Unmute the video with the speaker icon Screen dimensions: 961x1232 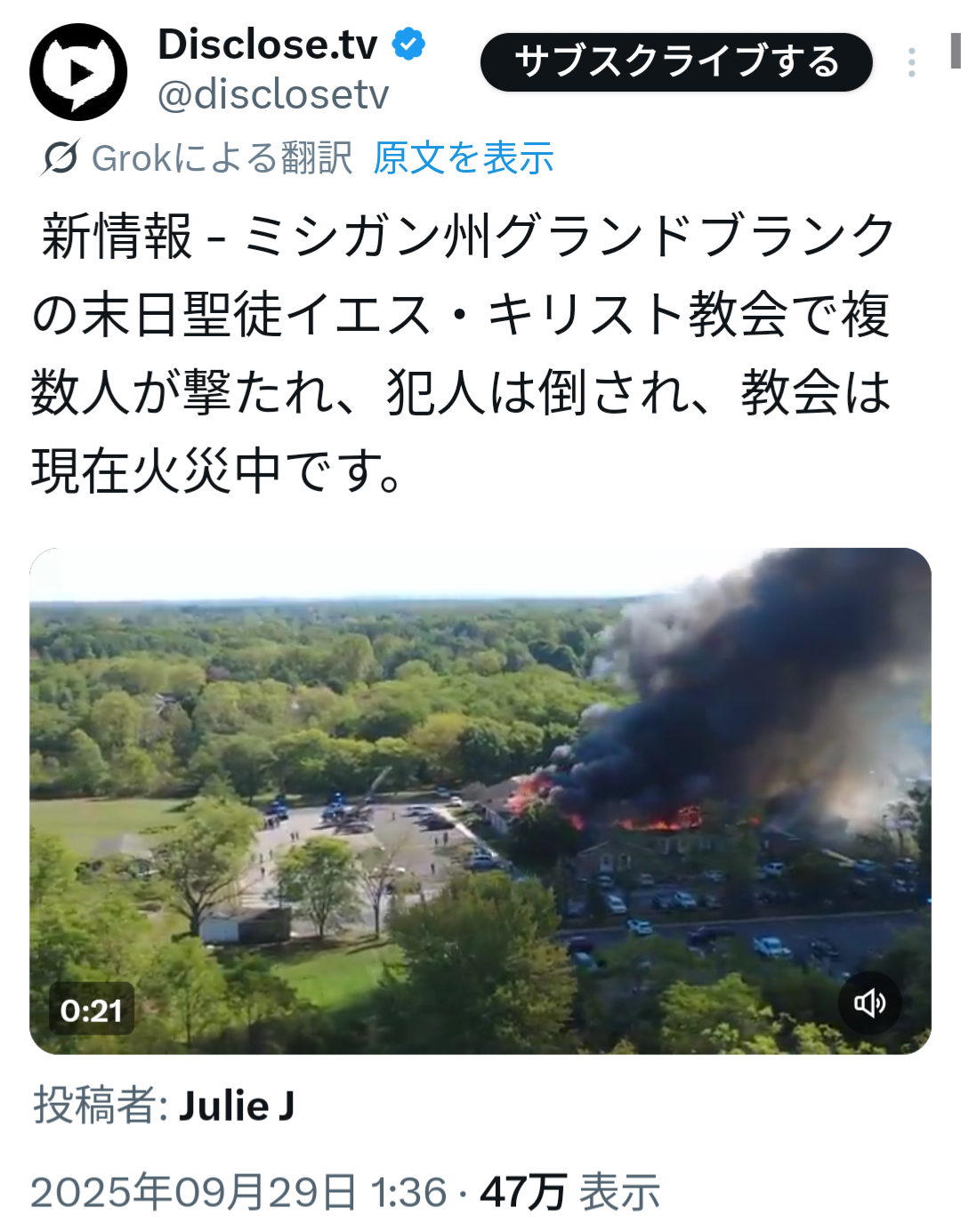click(x=869, y=1003)
